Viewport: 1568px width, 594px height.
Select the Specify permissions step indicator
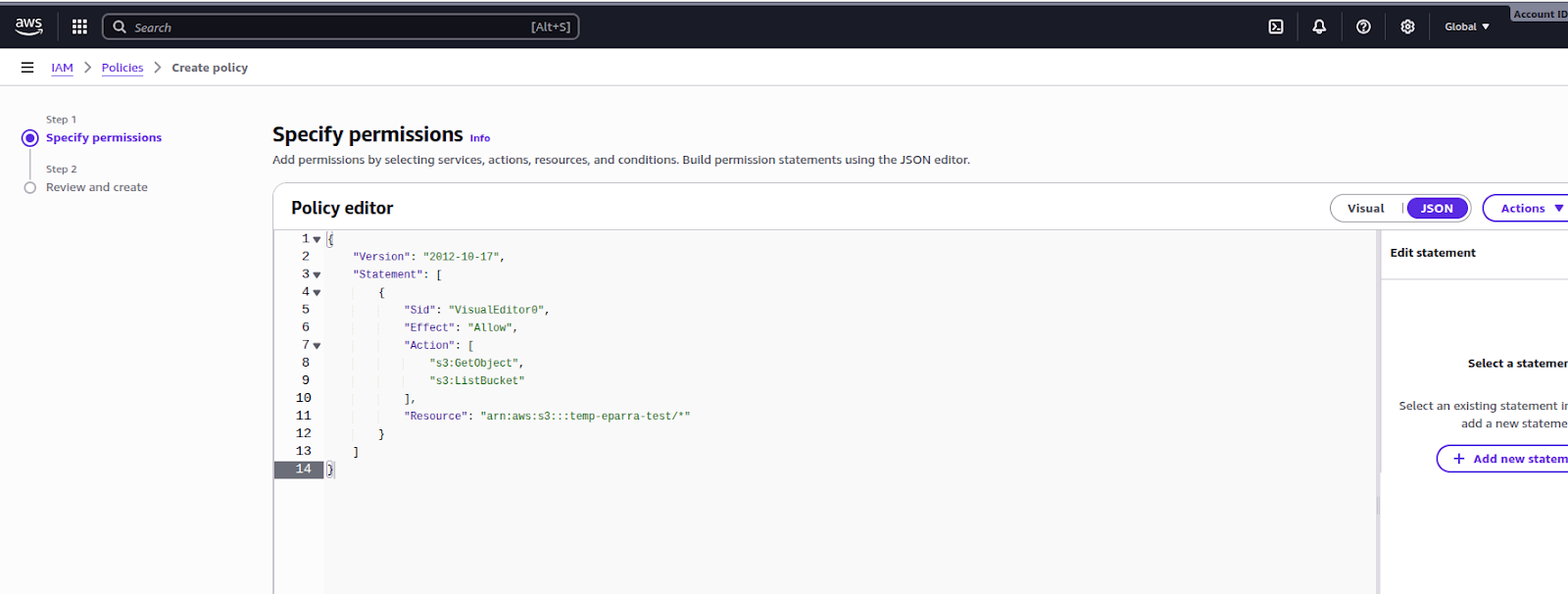[30, 138]
